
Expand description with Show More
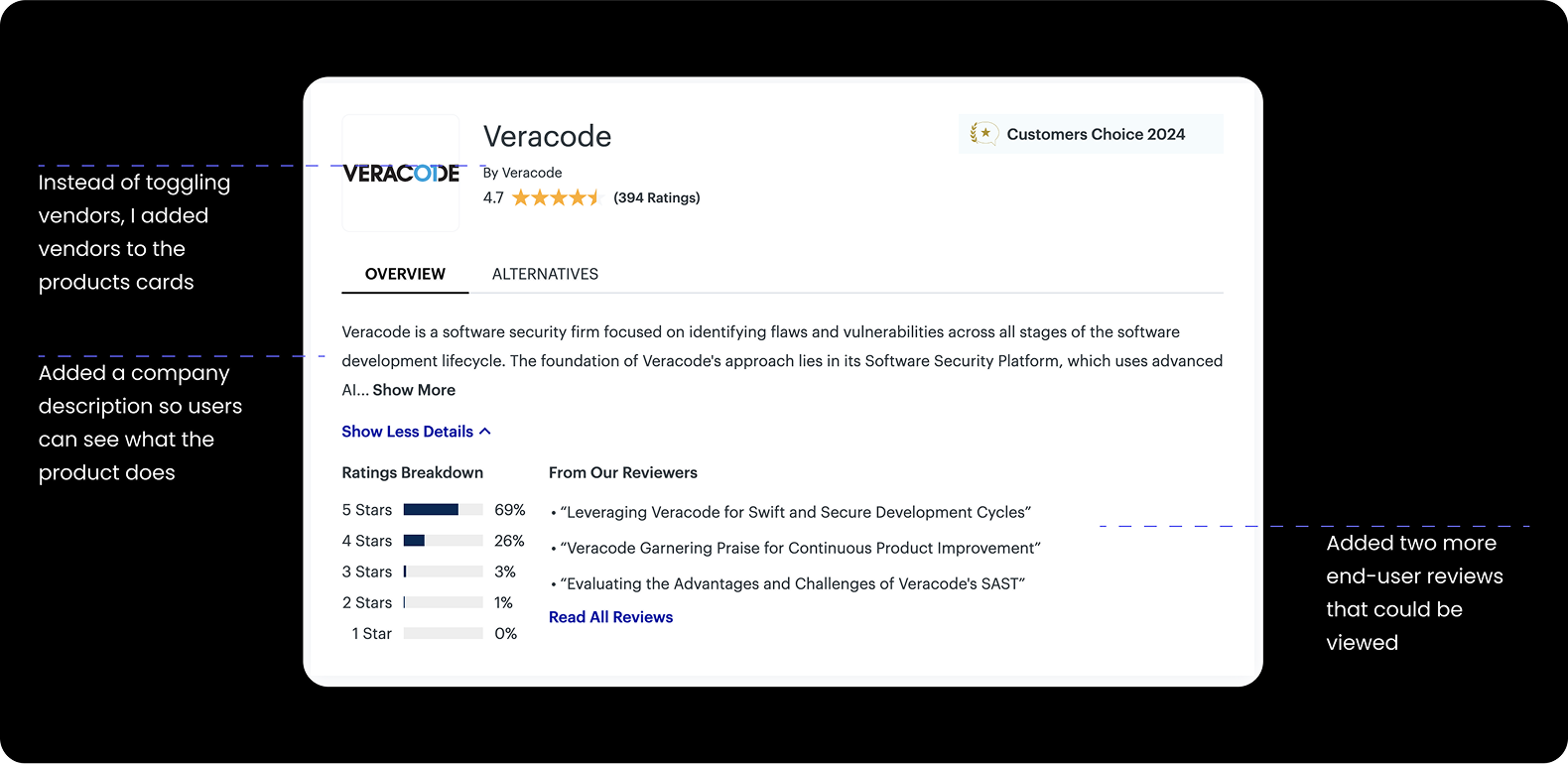[x=414, y=390]
